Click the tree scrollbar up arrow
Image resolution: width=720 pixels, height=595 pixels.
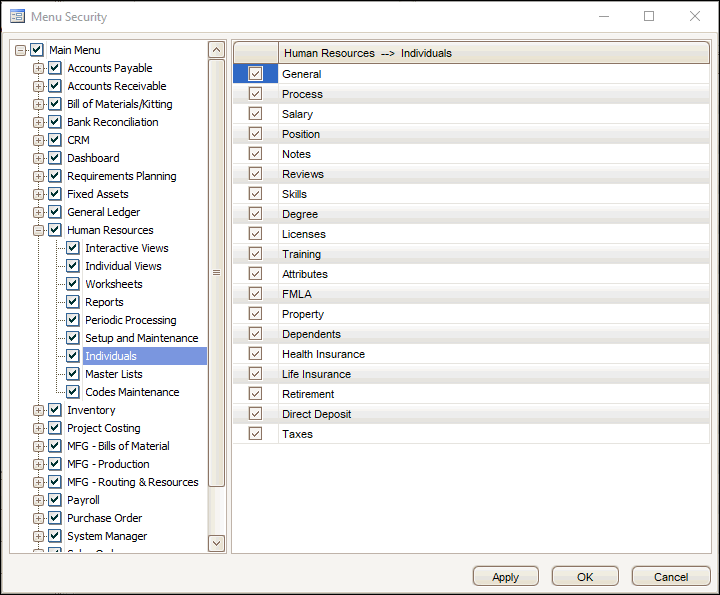216,50
